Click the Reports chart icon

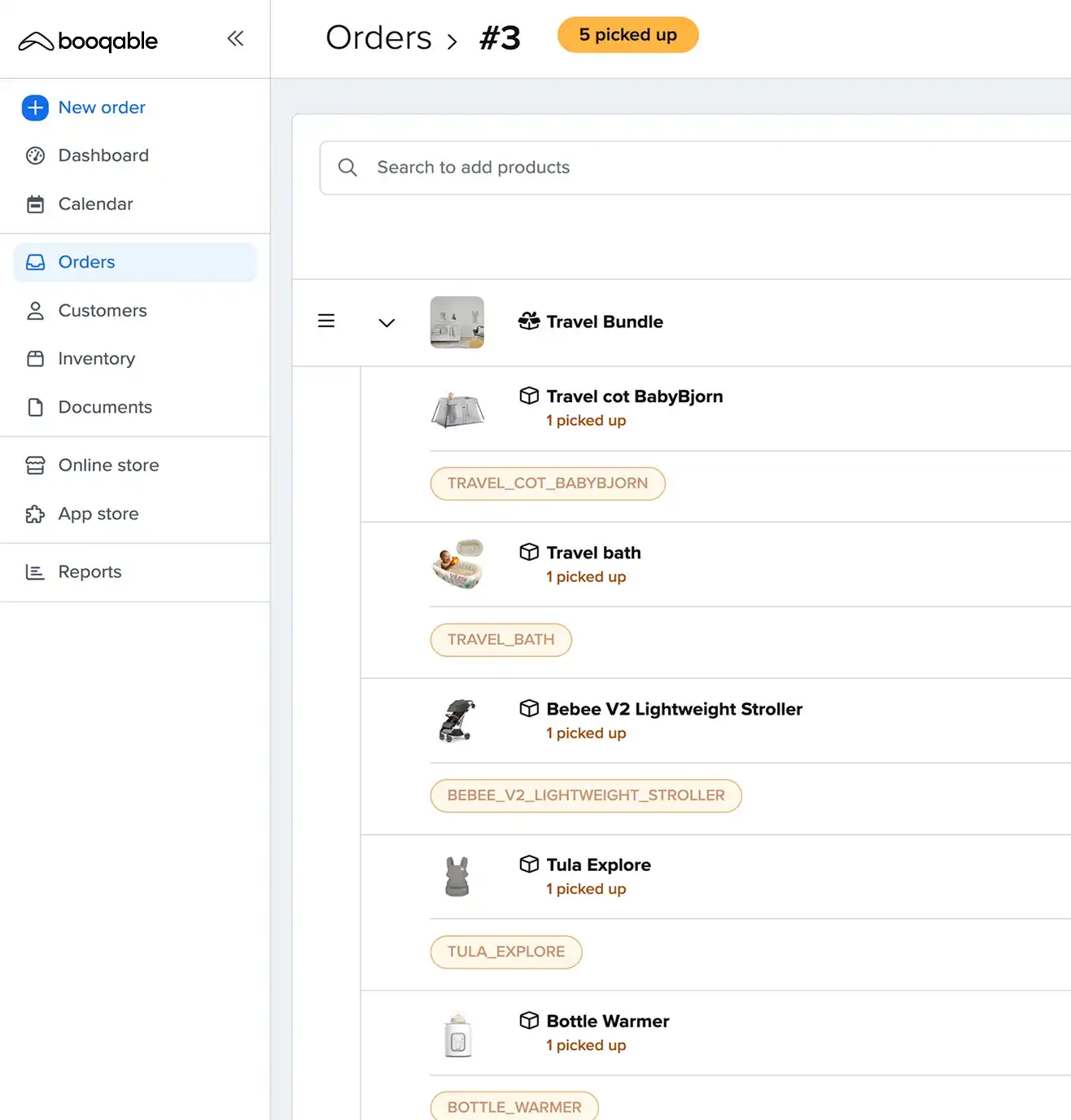35,572
